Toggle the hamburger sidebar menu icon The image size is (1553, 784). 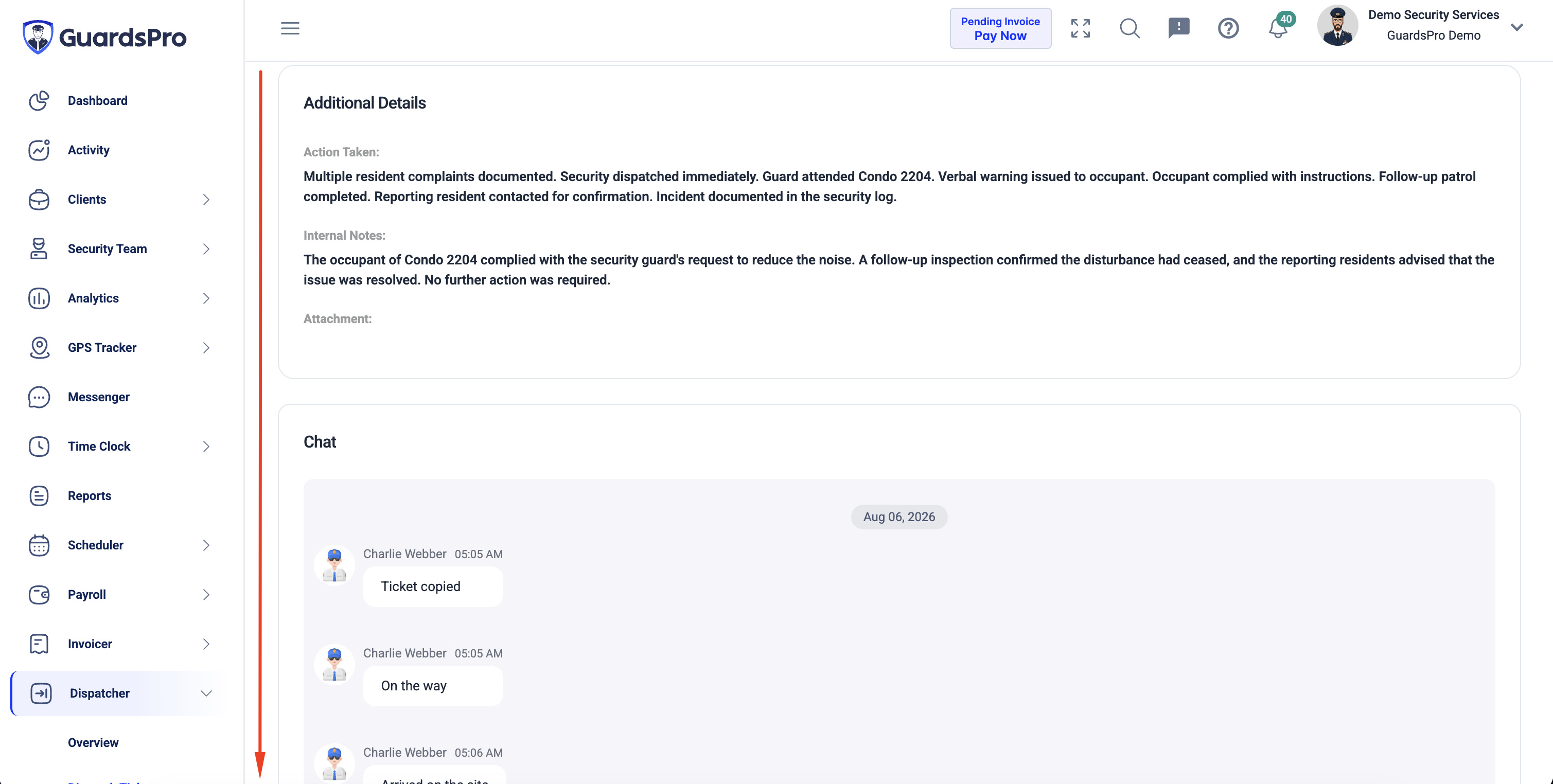290,28
